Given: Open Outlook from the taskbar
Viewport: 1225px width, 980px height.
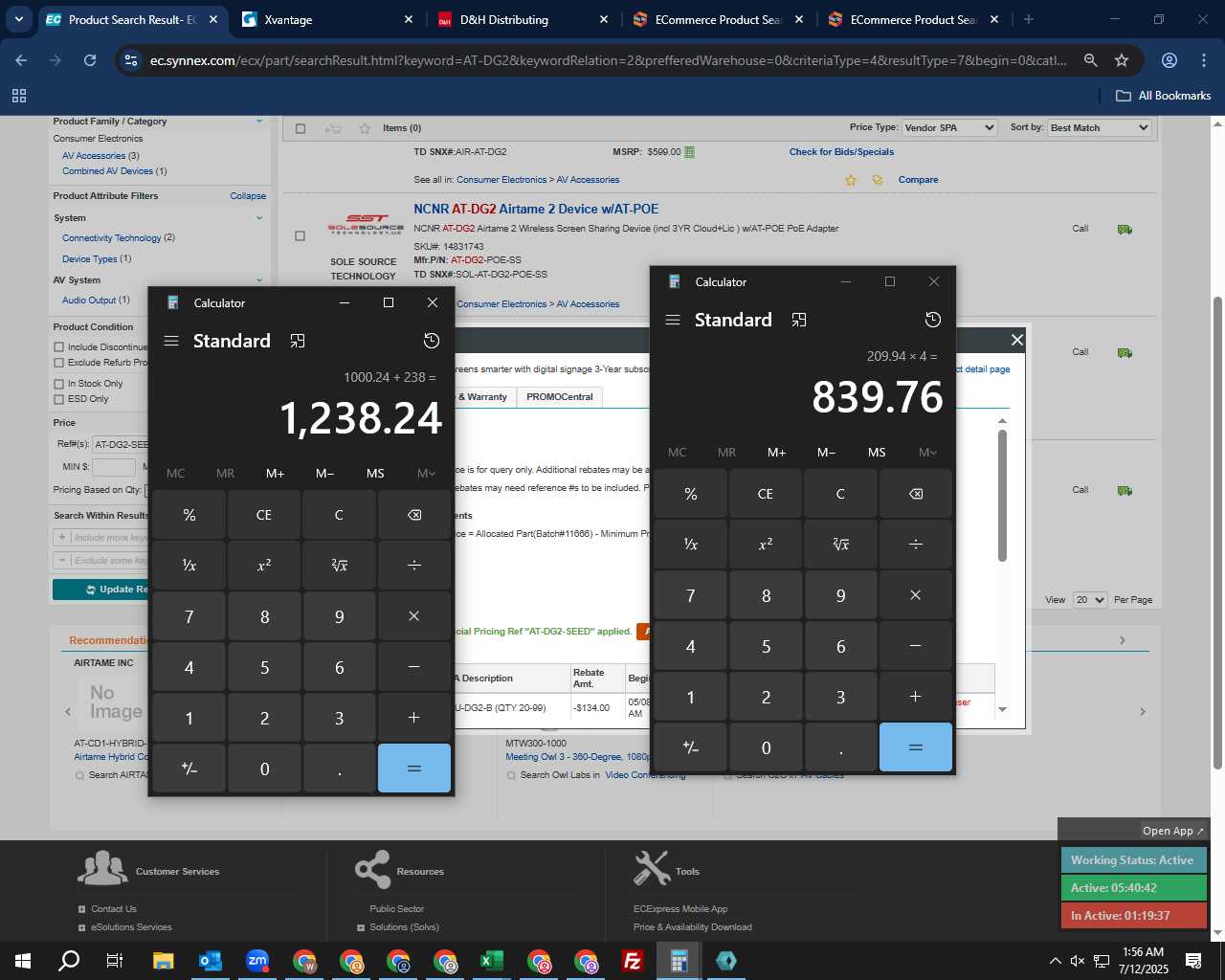Looking at the screenshot, I should point(211,961).
